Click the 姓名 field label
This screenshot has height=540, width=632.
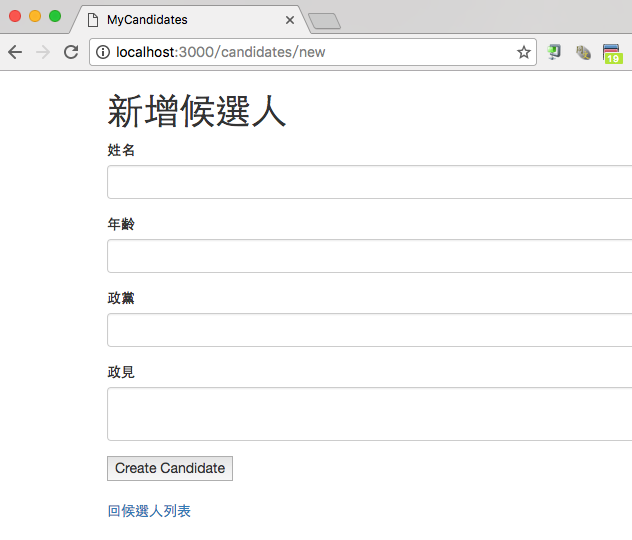click(121, 150)
